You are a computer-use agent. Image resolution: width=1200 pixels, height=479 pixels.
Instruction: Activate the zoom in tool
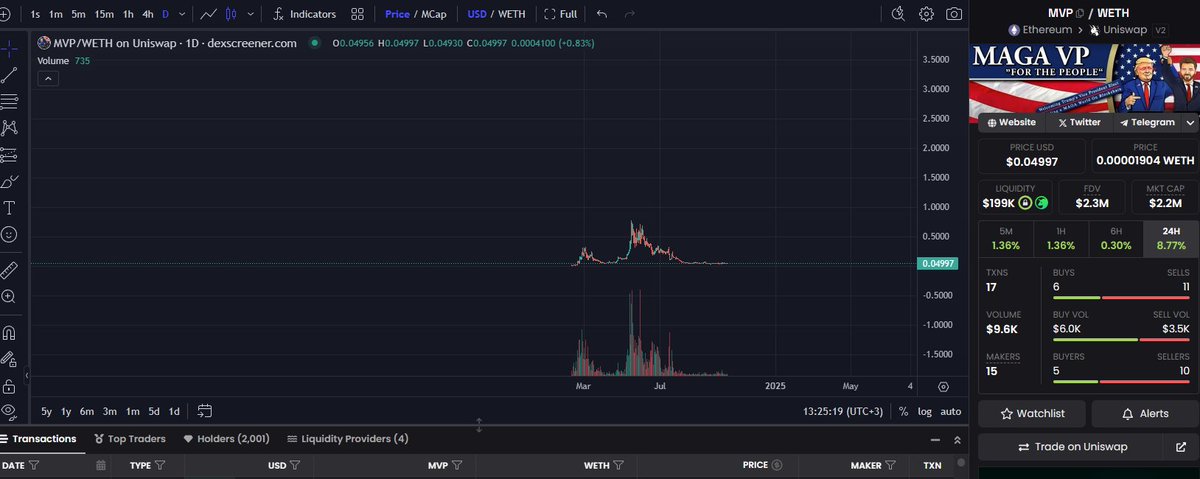[9, 297]
